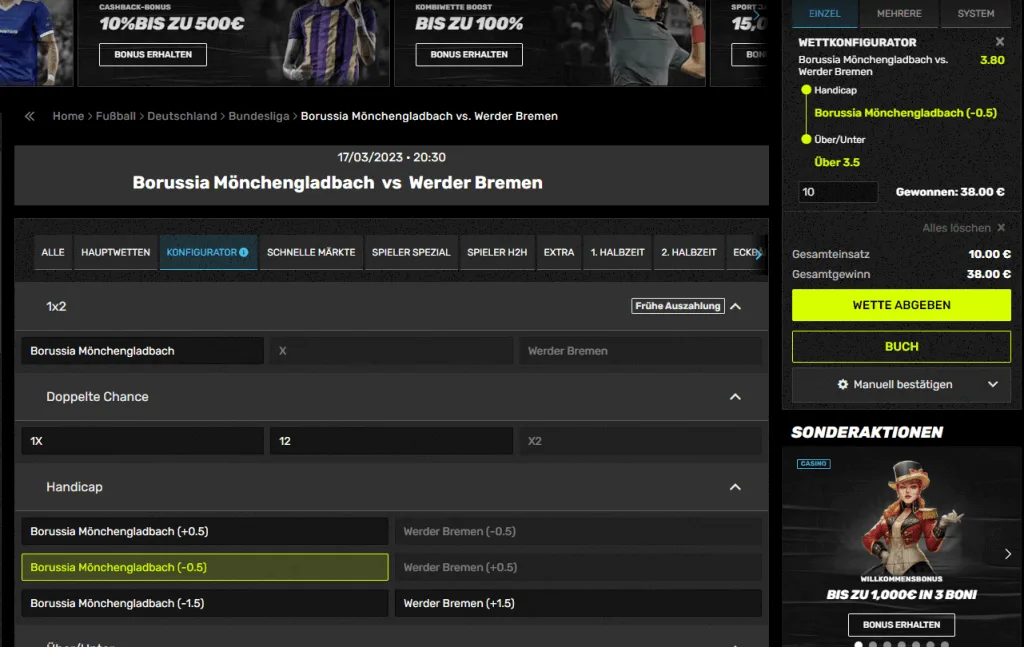Click Kombiwette Boost BONUS ERHALTEN button

pos(469,55)
